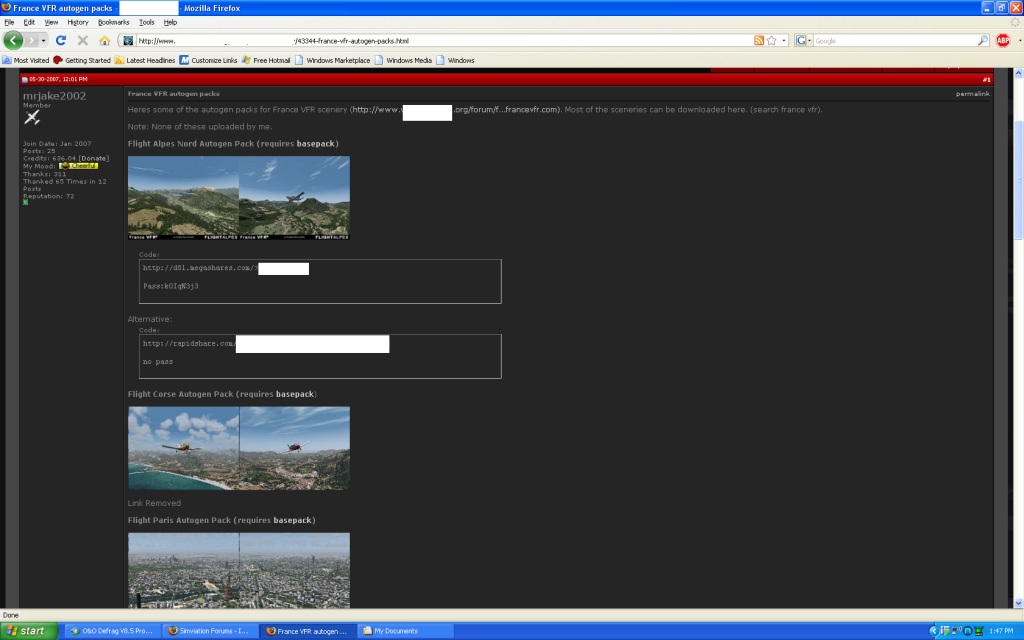Click the Google search input field
This screenshot has width=1024, height=640.
(x=893, y=41)
